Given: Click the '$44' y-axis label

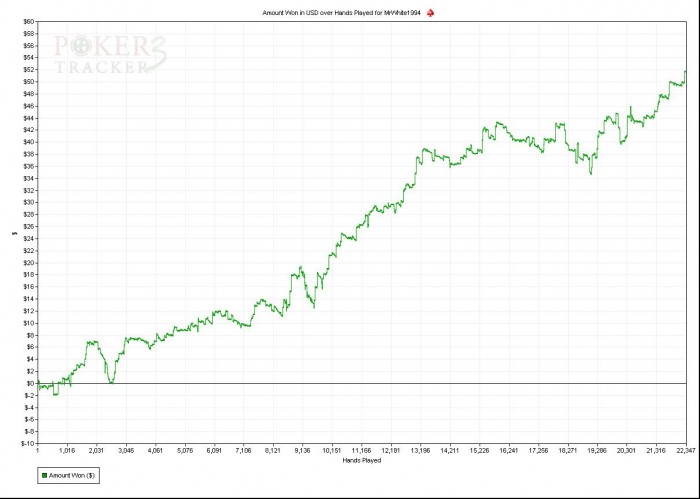Looking at the screenshot, I should pyautogui.click(x=29, y=118).
